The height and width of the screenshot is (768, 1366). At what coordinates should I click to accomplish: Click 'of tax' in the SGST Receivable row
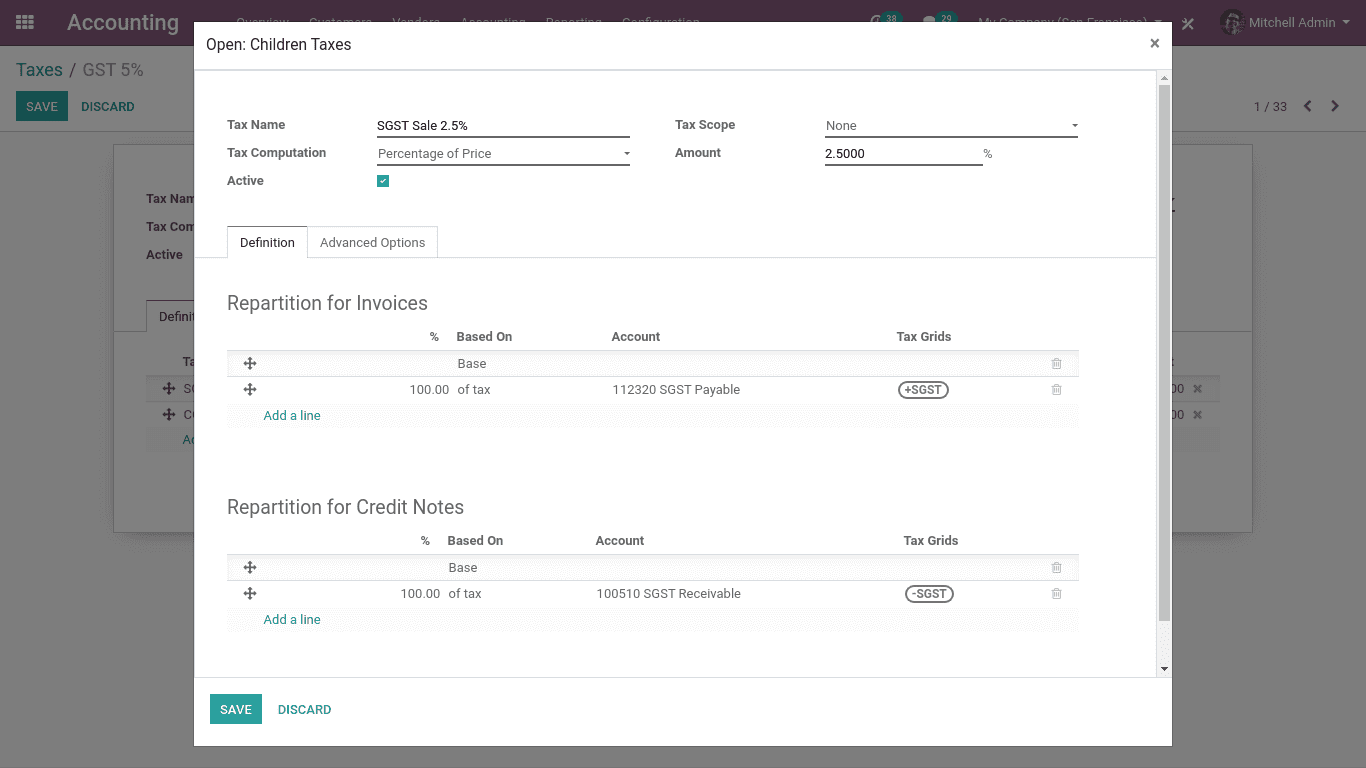(x=465, y=594)
